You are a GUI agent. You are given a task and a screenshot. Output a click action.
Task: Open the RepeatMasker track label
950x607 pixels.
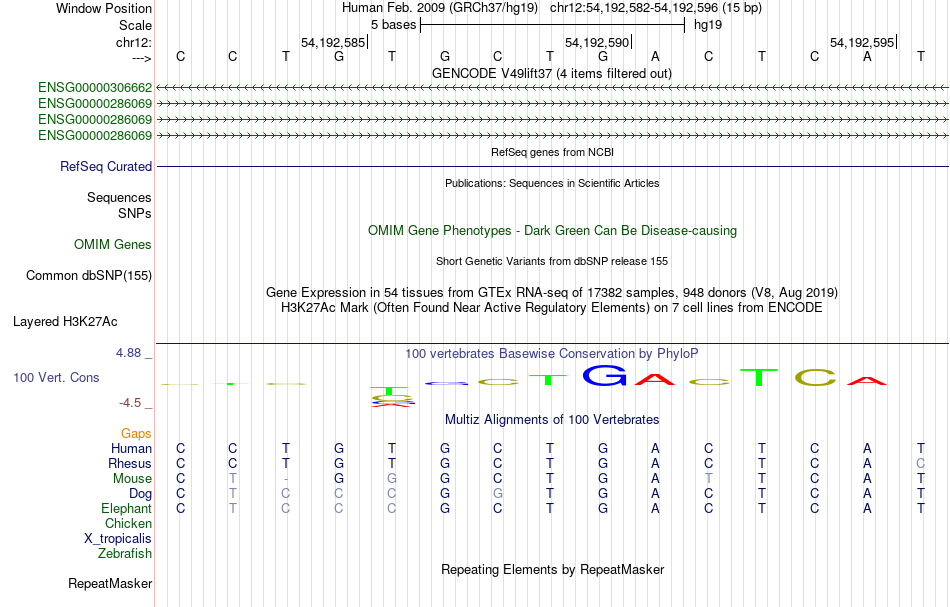point(110,583)
